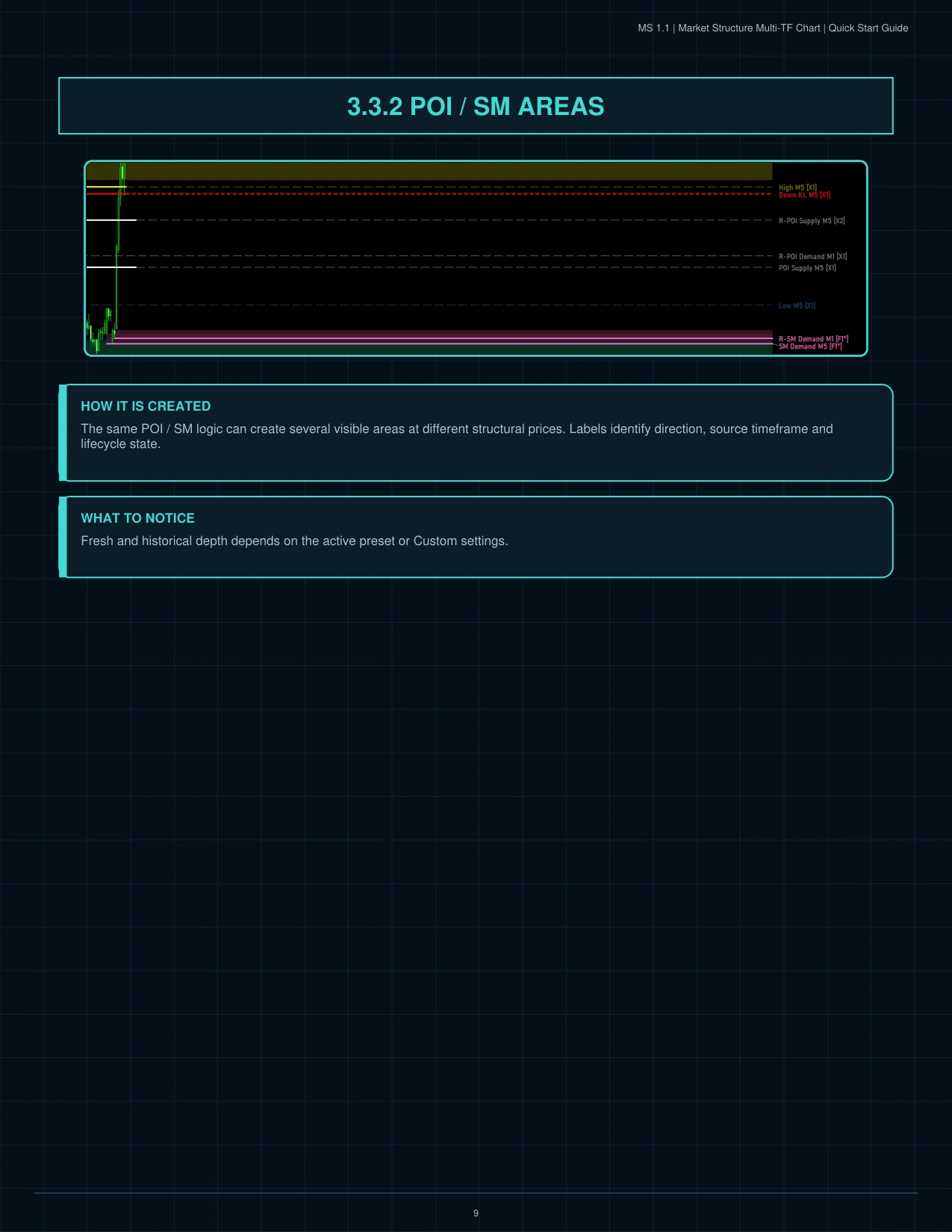Viewport: 952px width, 1232px height.
Task: Click the '3.3.2 POI / SM AREAS' section title
Action: (476, 106)
